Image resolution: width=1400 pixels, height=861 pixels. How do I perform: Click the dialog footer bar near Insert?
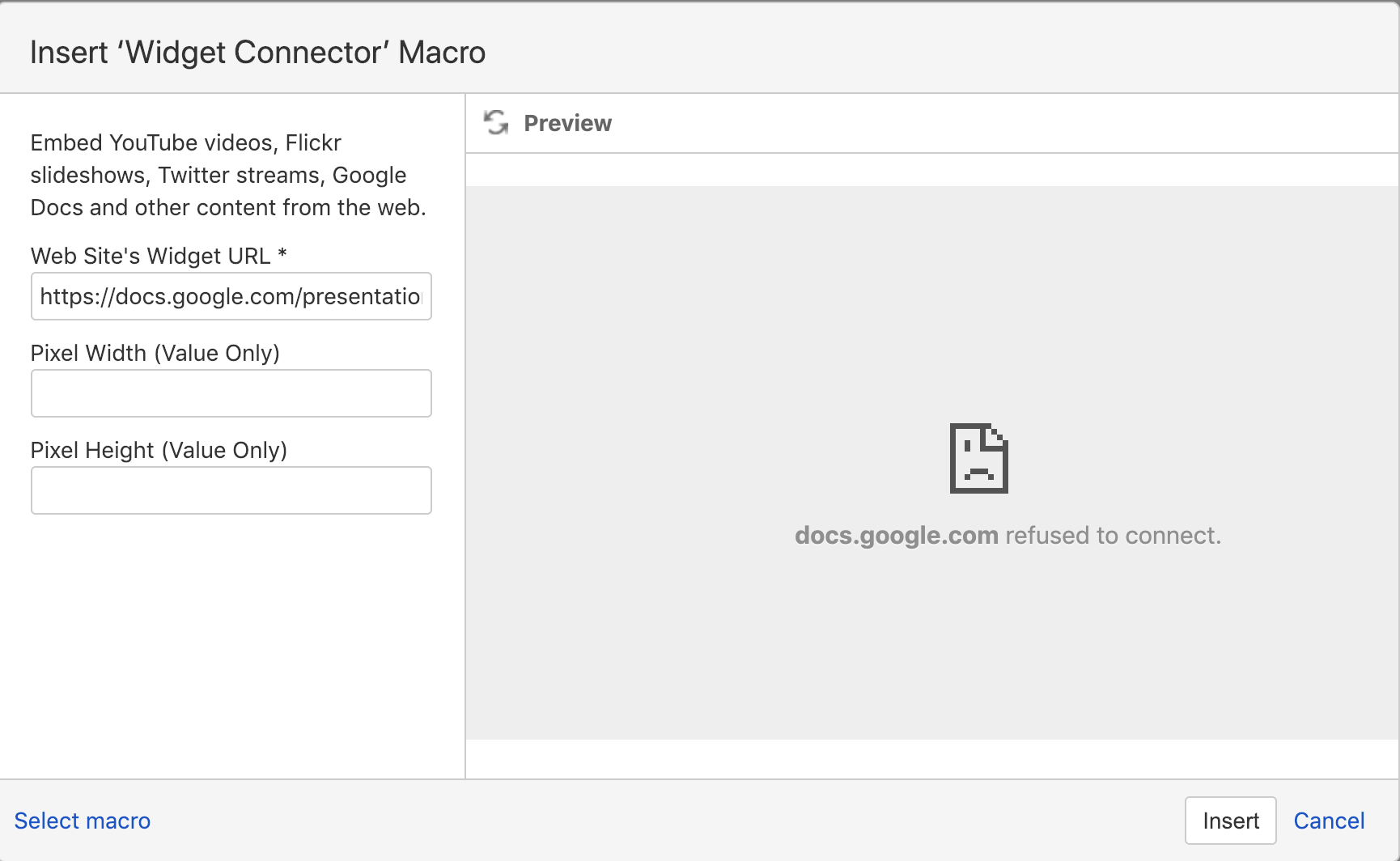click(x=1133, y=821)
